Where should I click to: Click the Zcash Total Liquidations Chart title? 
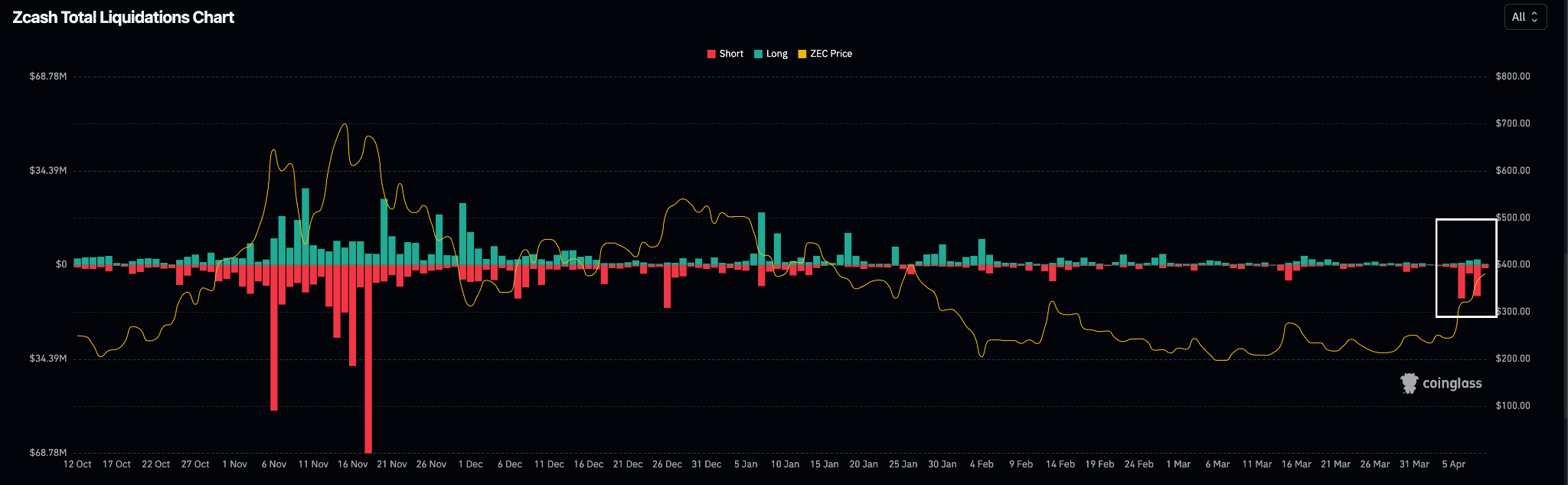[123, 17]
